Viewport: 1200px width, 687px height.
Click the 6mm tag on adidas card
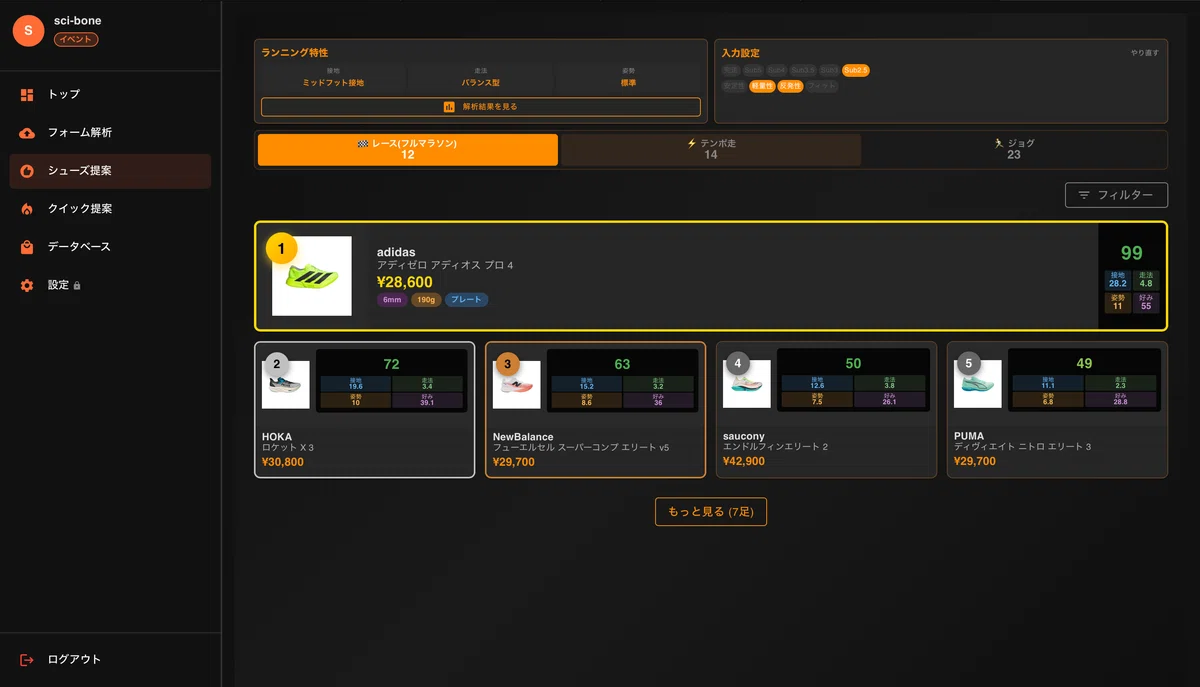point(392,300)
